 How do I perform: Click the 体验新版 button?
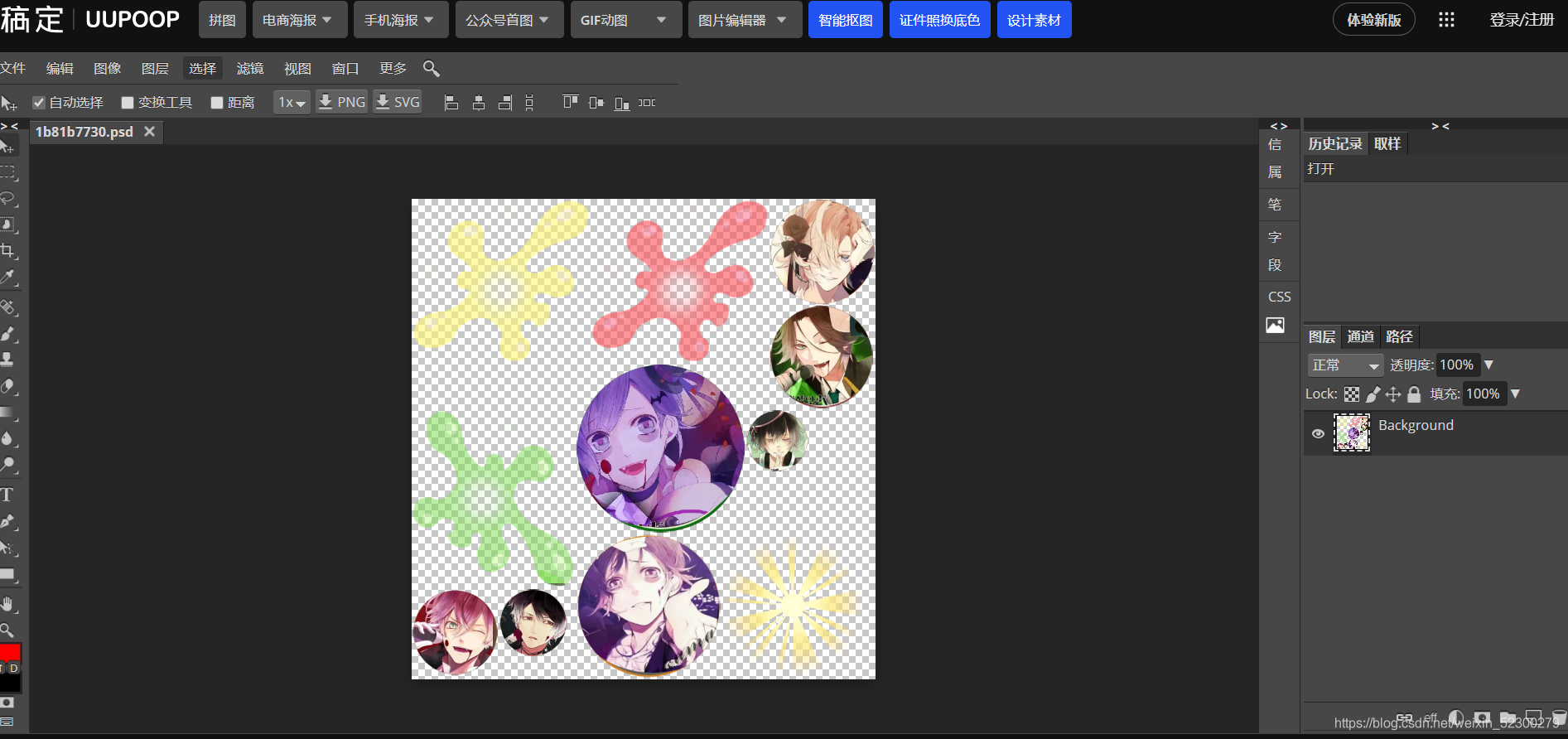coord(1374,20)
